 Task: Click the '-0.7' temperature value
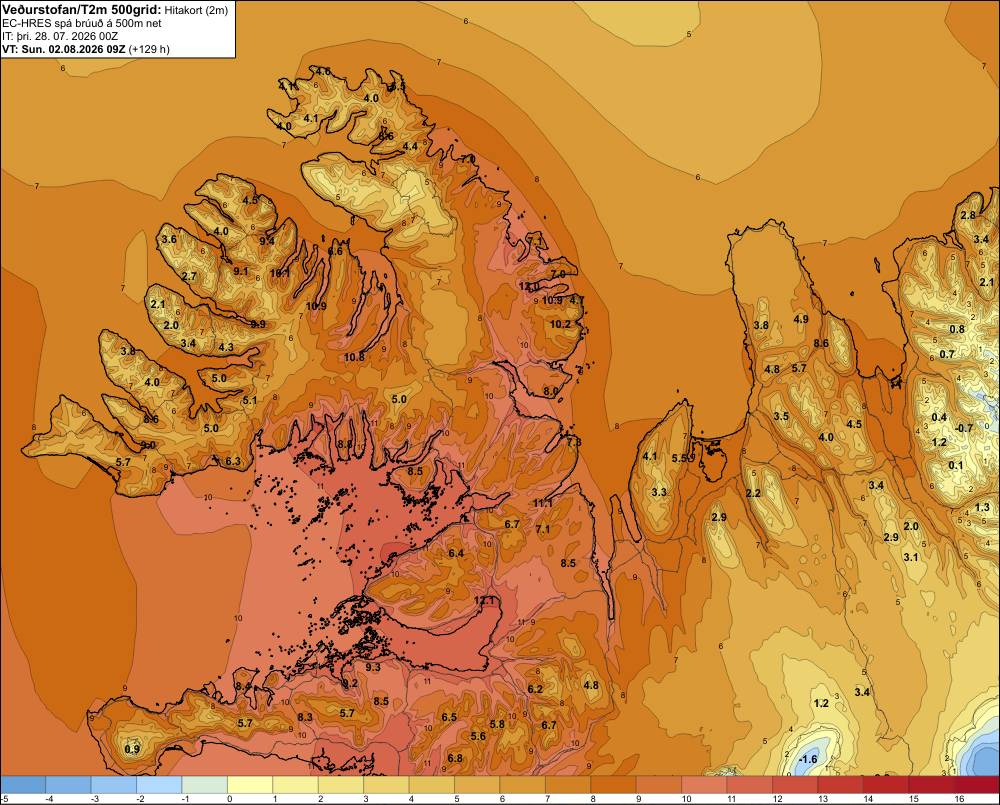click(x=964, y=428)
